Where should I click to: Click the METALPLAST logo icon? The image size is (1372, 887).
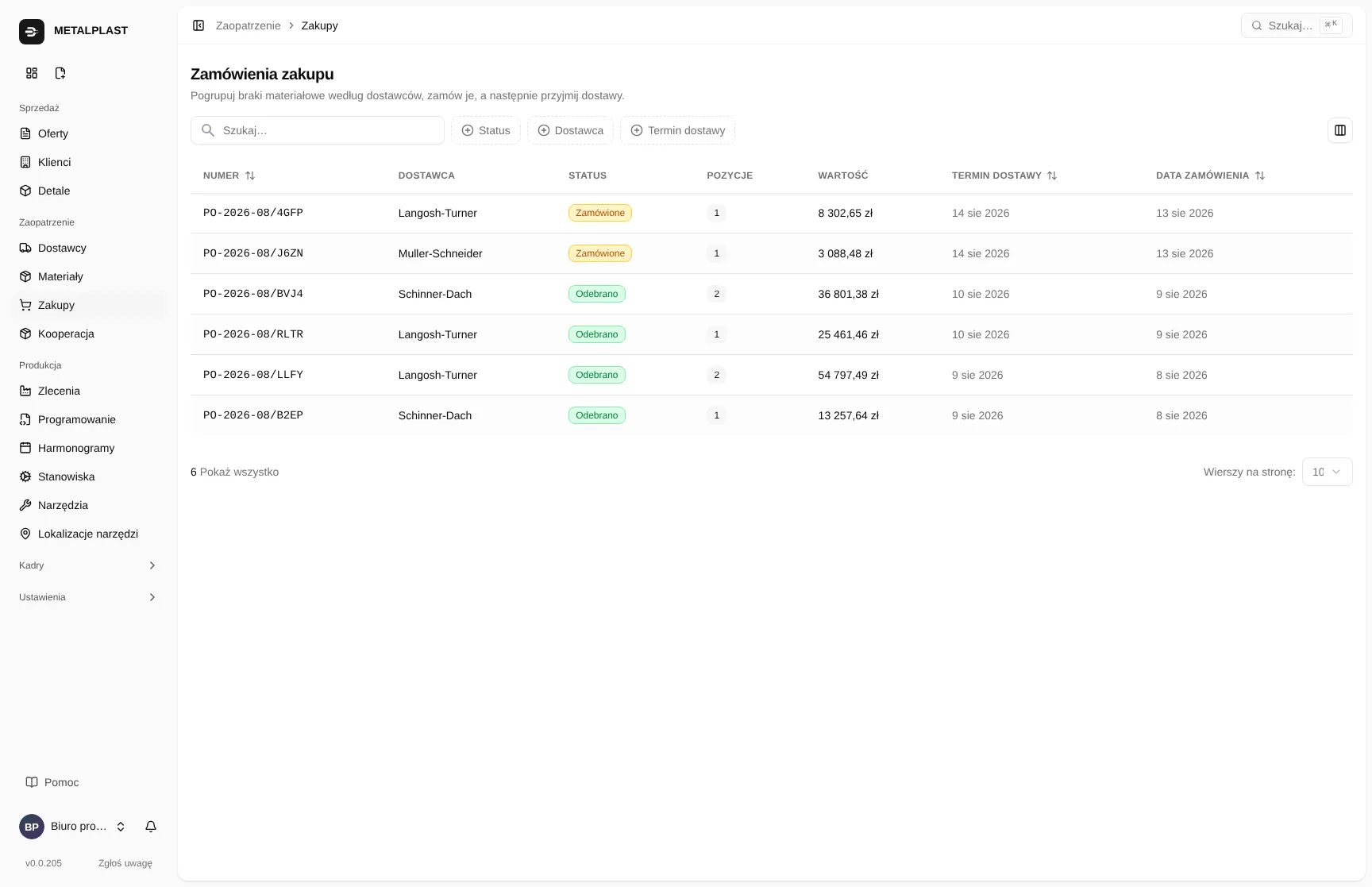point(32,31)
